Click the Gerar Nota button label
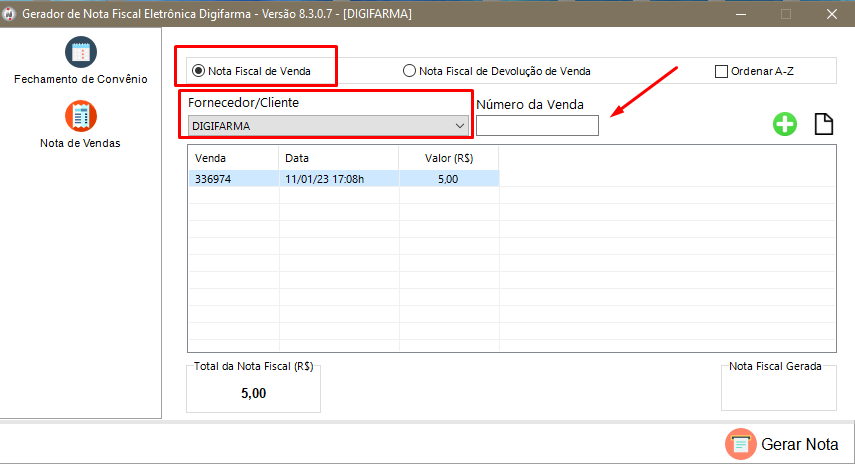Image resolution: width=855 pixels, height=464 pixels. tap(799, 444)
